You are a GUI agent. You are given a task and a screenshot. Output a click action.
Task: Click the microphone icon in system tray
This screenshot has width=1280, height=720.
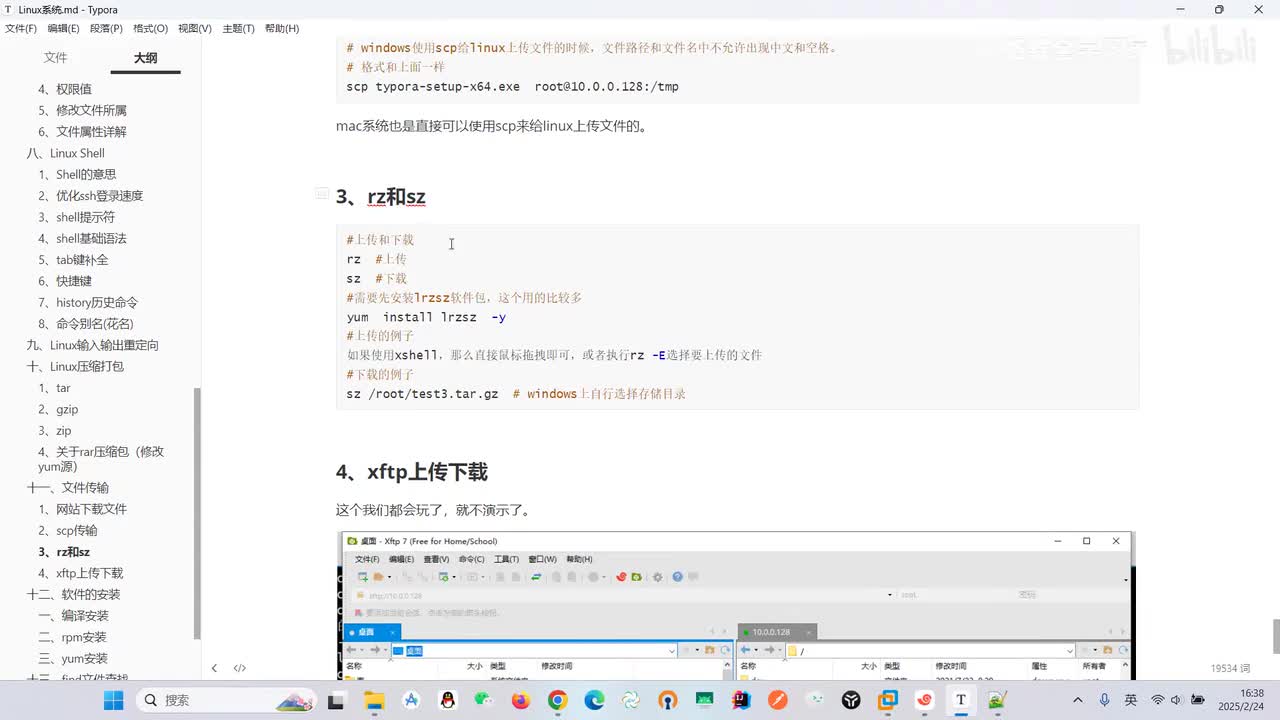[1104, 700]
